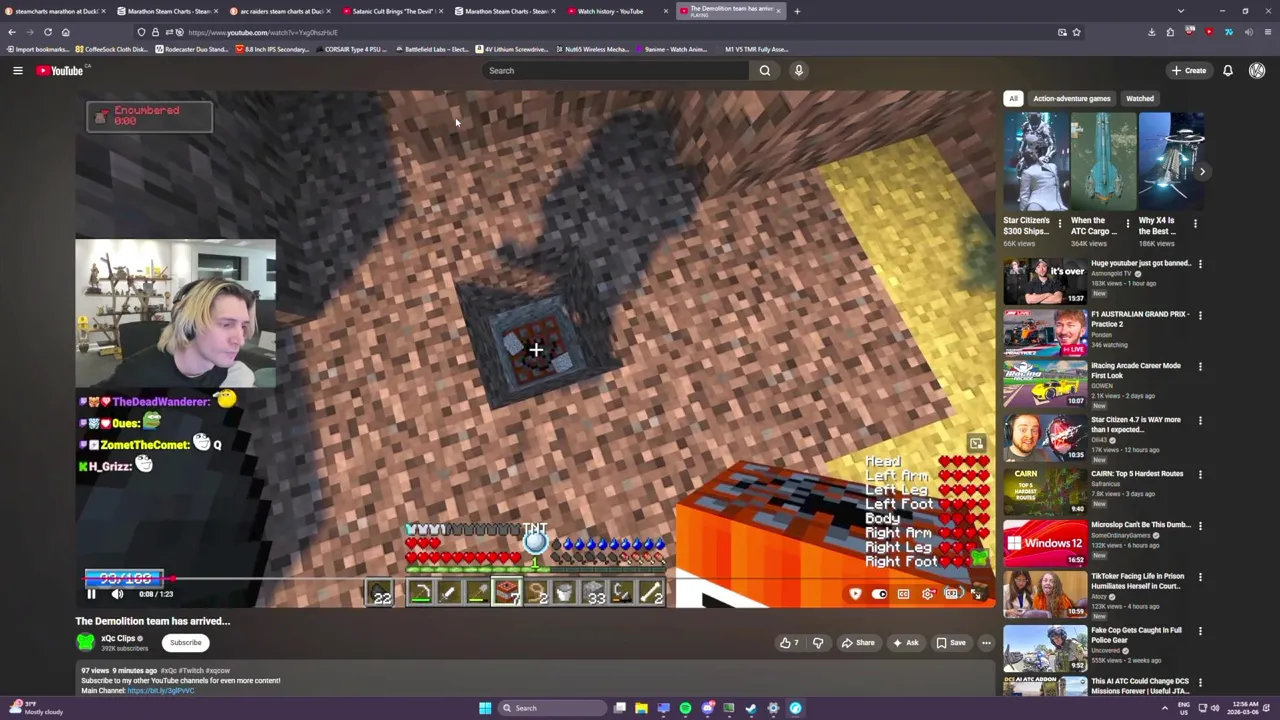Open video settings gear
Image resolution: width=1280 pixels, height=720 pixels.
928,594
